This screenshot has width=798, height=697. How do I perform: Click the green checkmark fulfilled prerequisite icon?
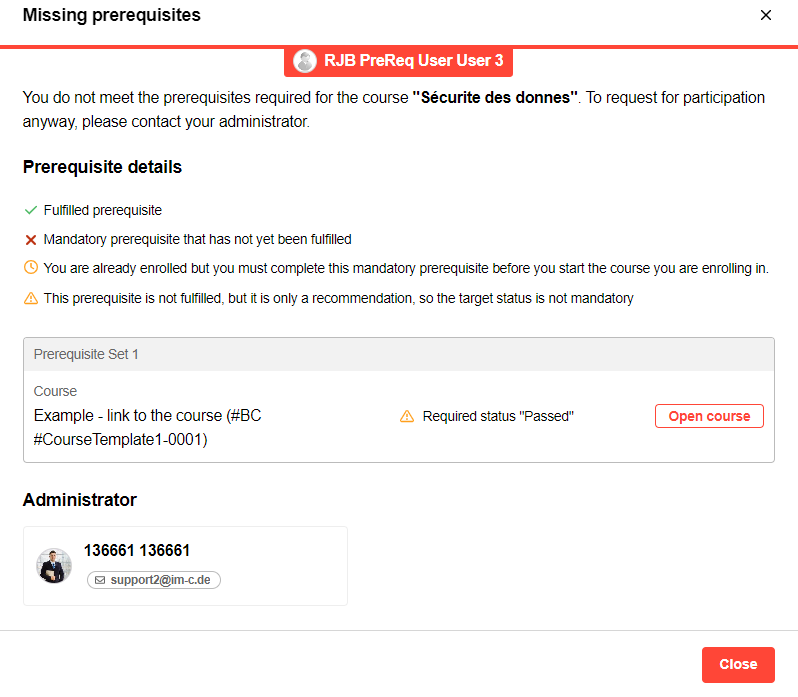pyautogui.click(x=31, y=211)
